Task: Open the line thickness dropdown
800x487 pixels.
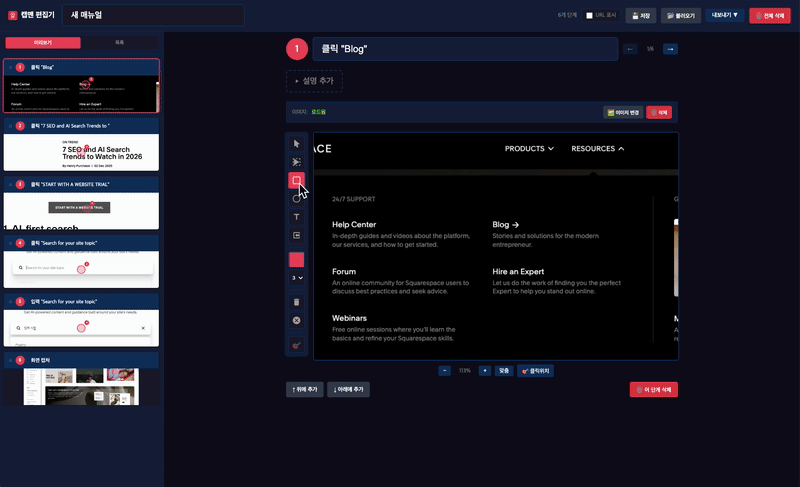Action: click(x=296, y=277)
